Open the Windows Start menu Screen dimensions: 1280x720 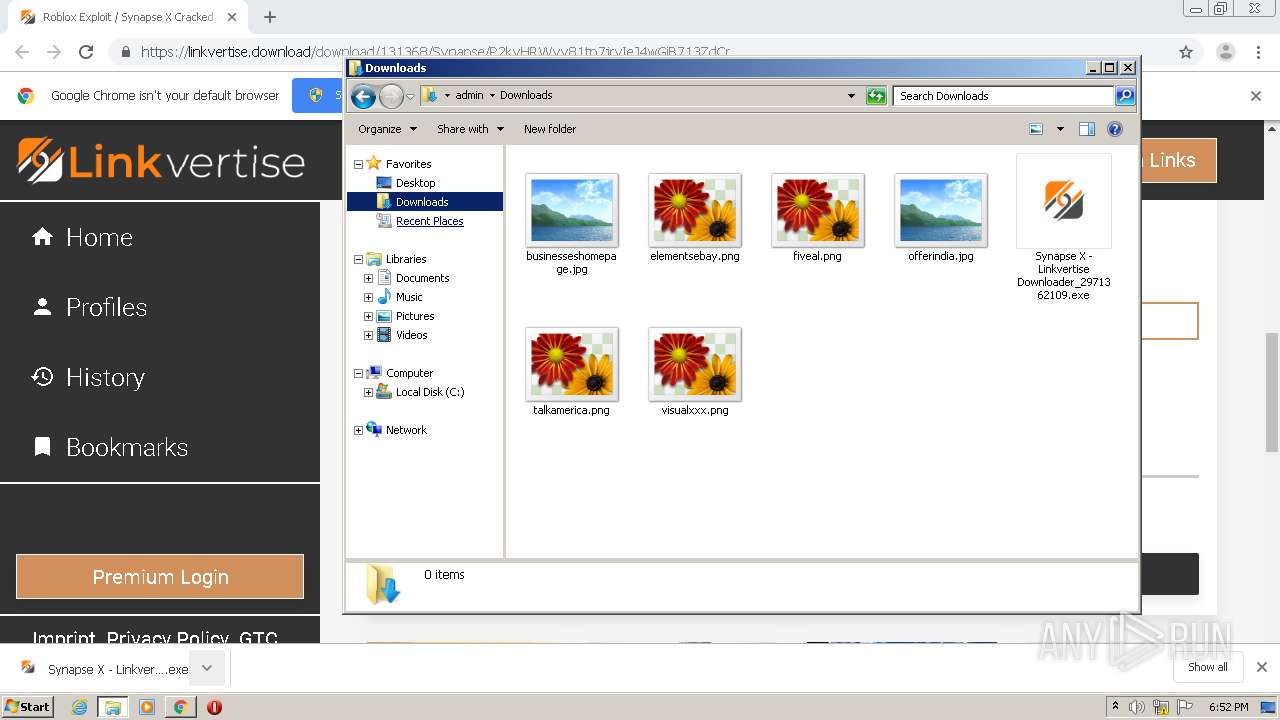27,706
